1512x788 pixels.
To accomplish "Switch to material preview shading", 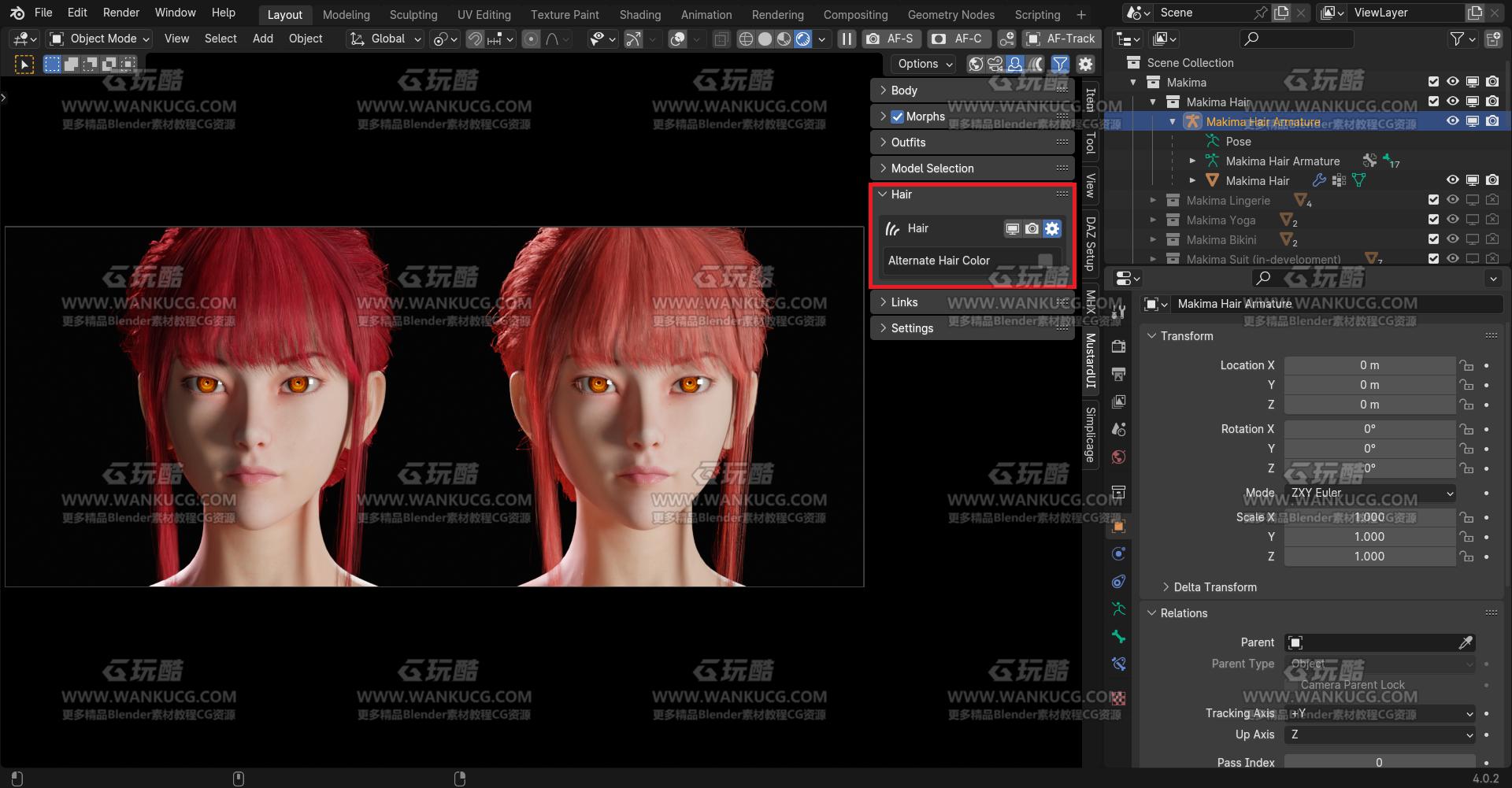I will pyautogui.click(x=784, y=39).
